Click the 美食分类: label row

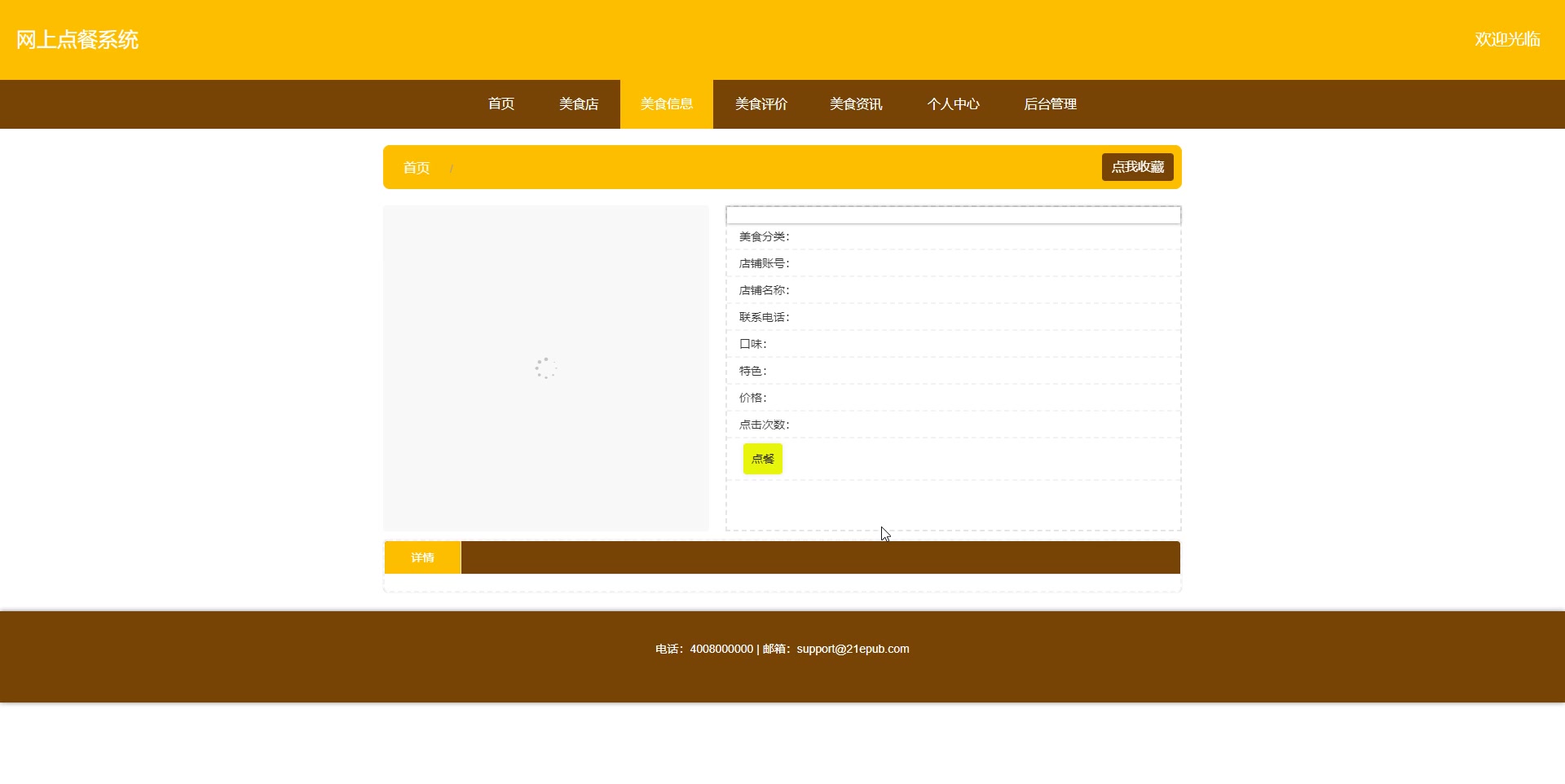954,236
